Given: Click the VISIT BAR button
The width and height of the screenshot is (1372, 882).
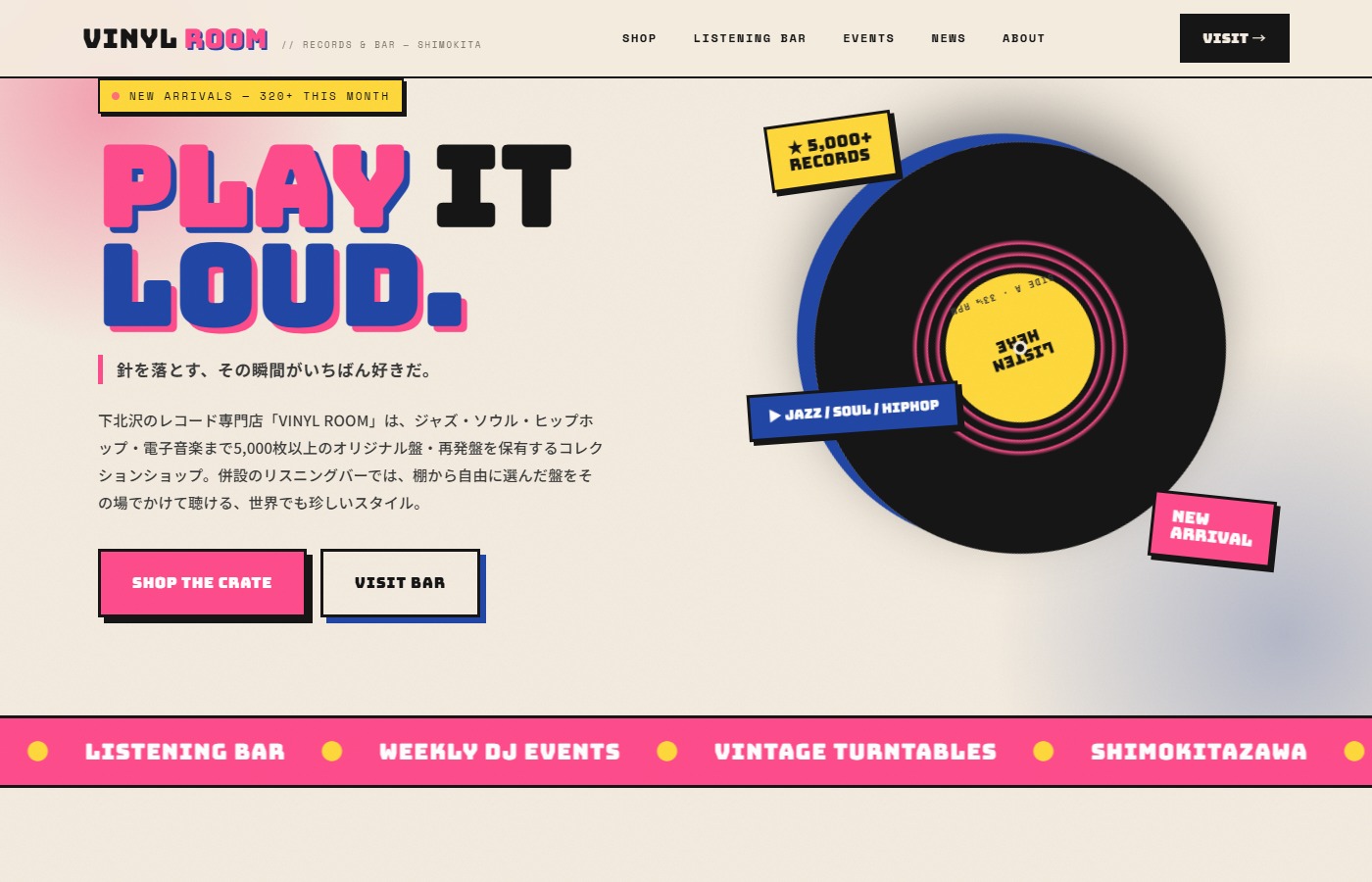Looking at the screenshot, I should pyautogui.click(x=400, y=582).
